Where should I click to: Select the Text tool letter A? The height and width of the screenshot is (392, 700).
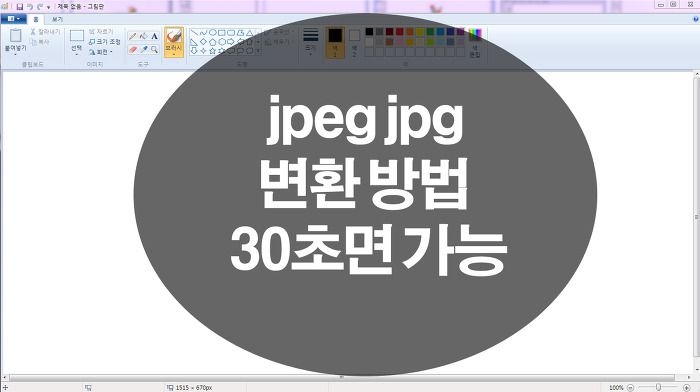(x=154, y=36)
